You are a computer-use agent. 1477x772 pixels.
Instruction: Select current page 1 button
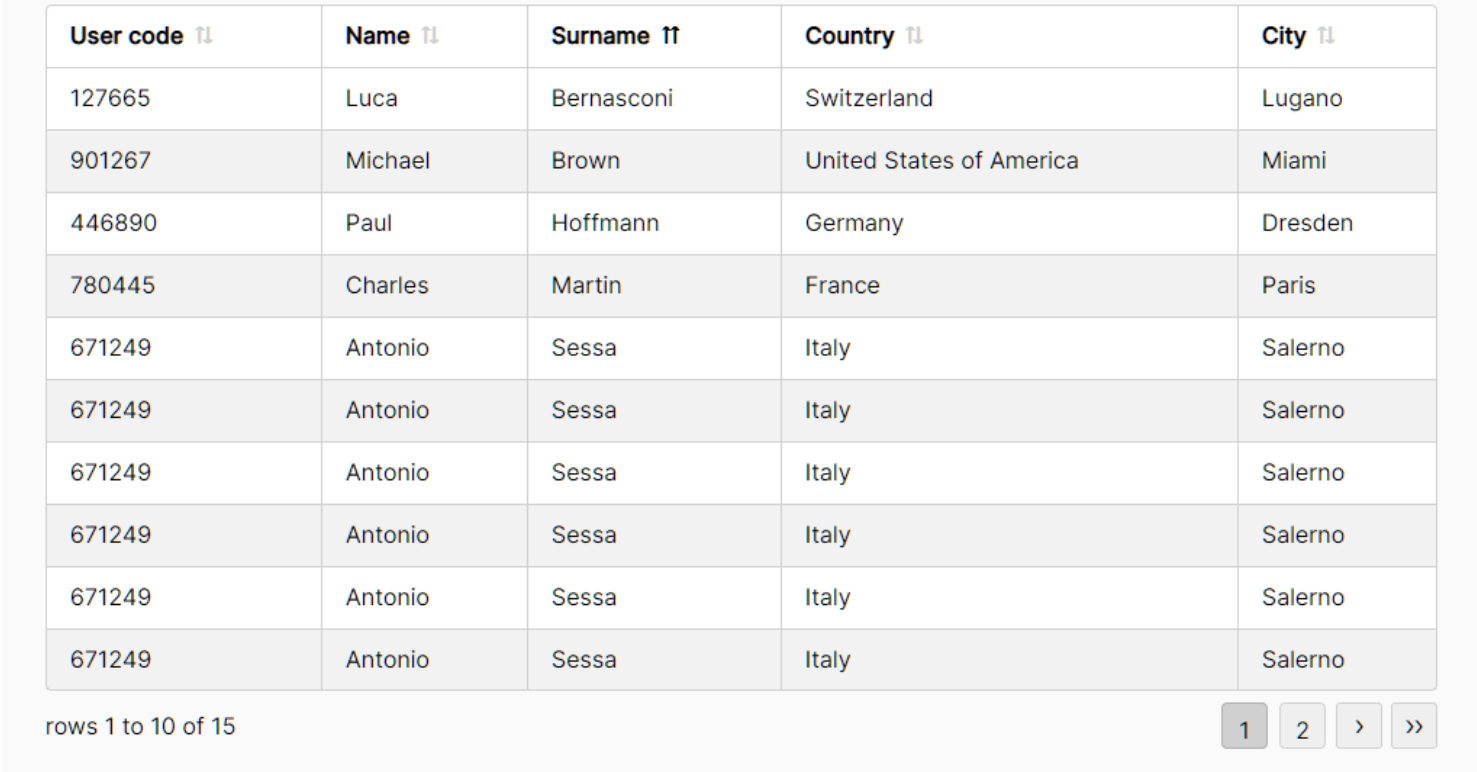[1244, 726]
